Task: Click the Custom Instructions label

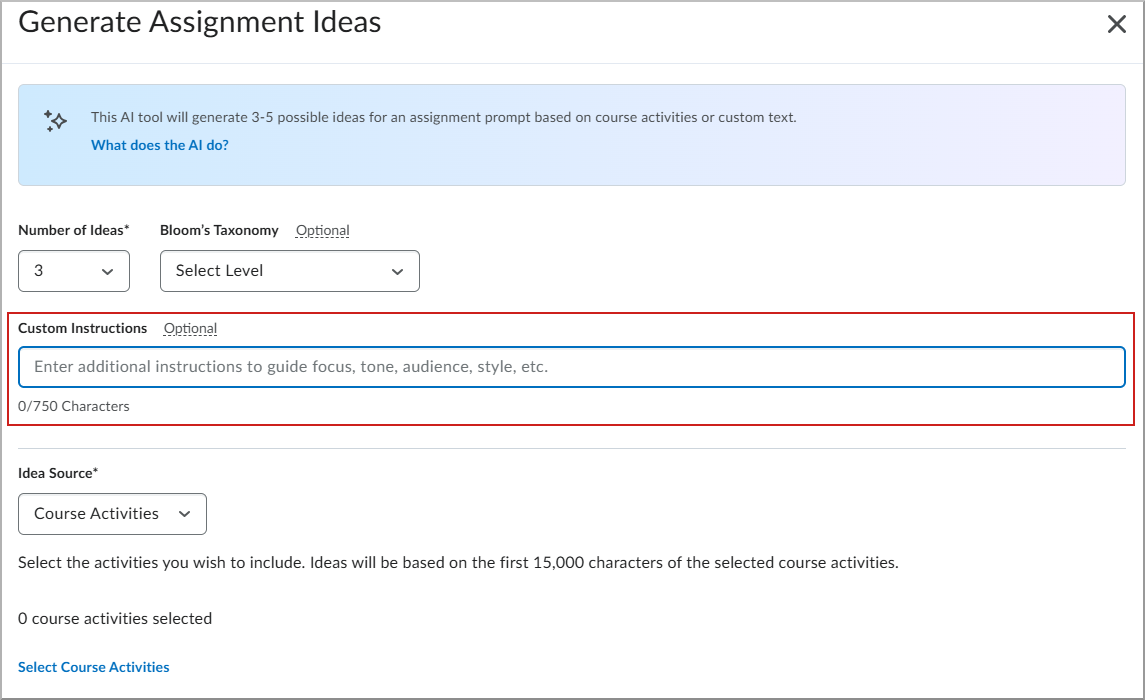Action: 83,327
